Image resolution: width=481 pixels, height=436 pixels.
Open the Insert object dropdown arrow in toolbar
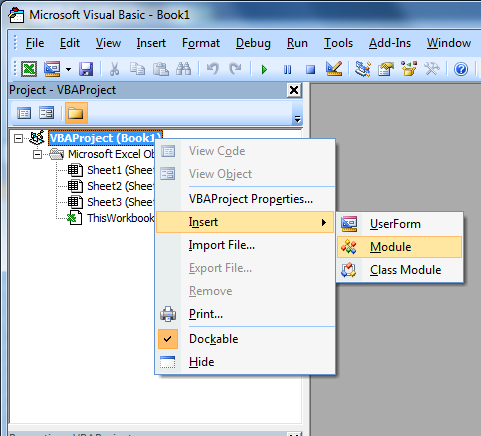click(68, 70)
